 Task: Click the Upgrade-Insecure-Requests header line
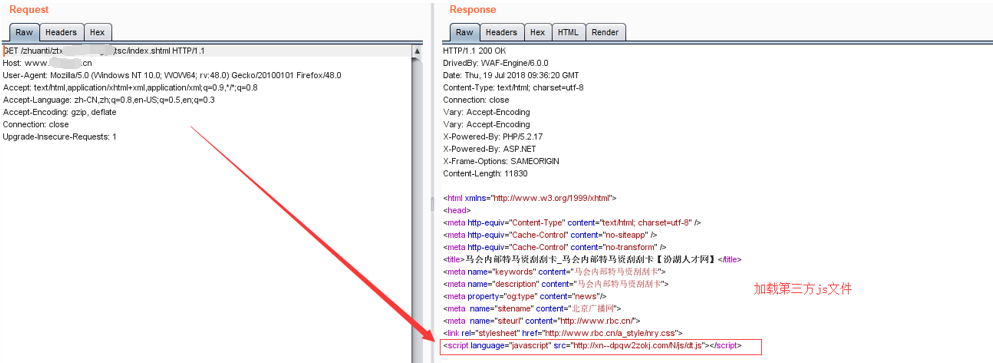(x=60, y=137)
